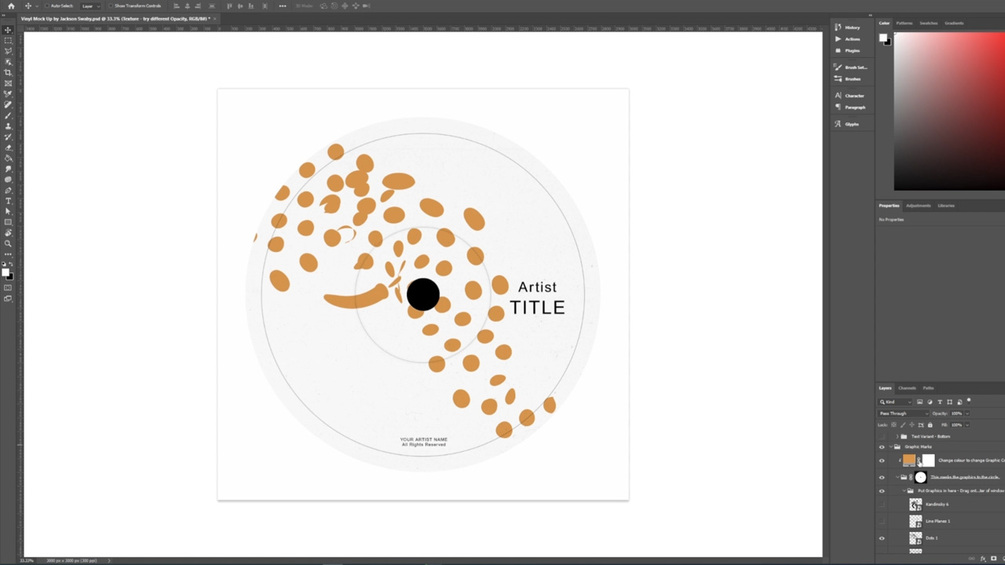Select the Hand tool
Viewport: 1005px width, 565px height.
(x=8, y=233)
